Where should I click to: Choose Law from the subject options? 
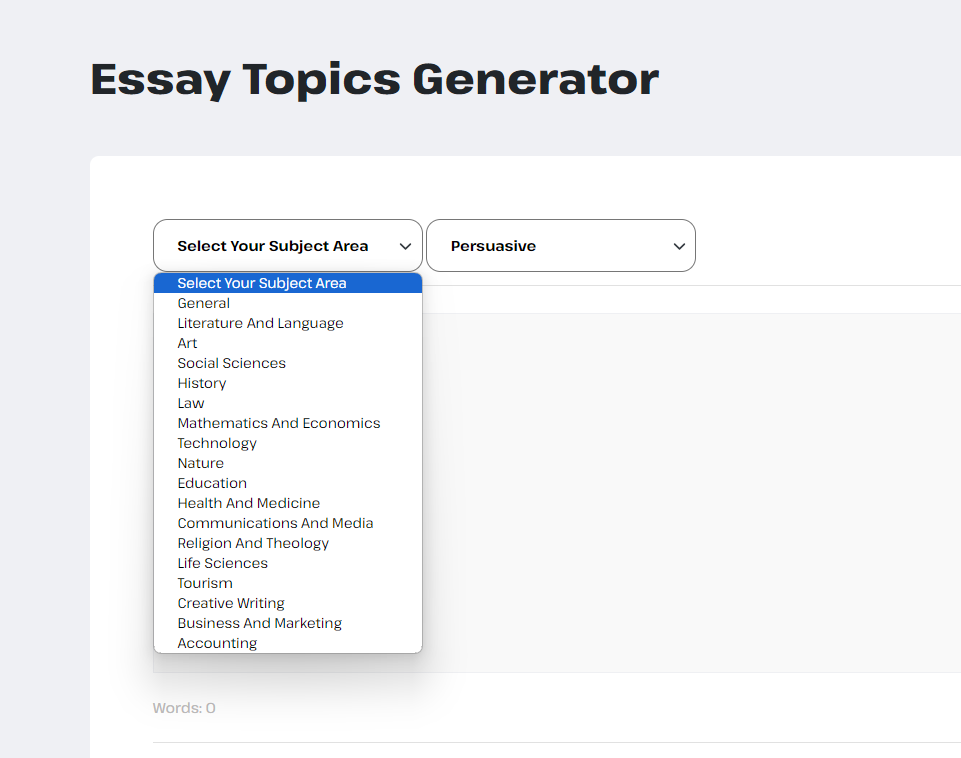287,403
